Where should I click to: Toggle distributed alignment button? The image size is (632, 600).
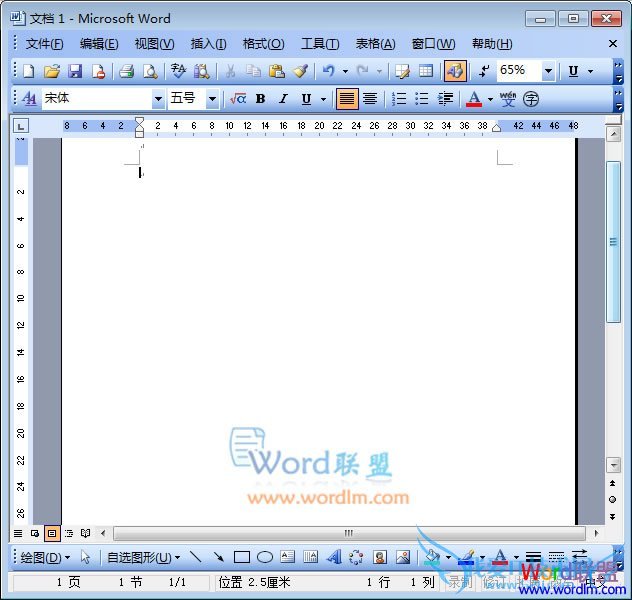click(370, 98)
